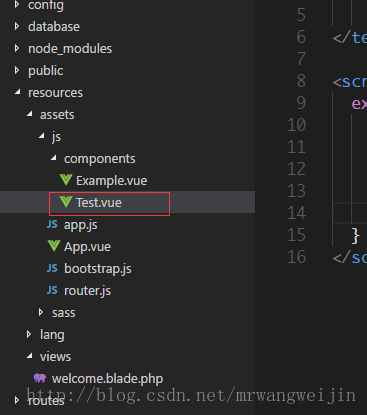
Task: Click the Vue icon beside App.vue
Action: tap(54, 246)
